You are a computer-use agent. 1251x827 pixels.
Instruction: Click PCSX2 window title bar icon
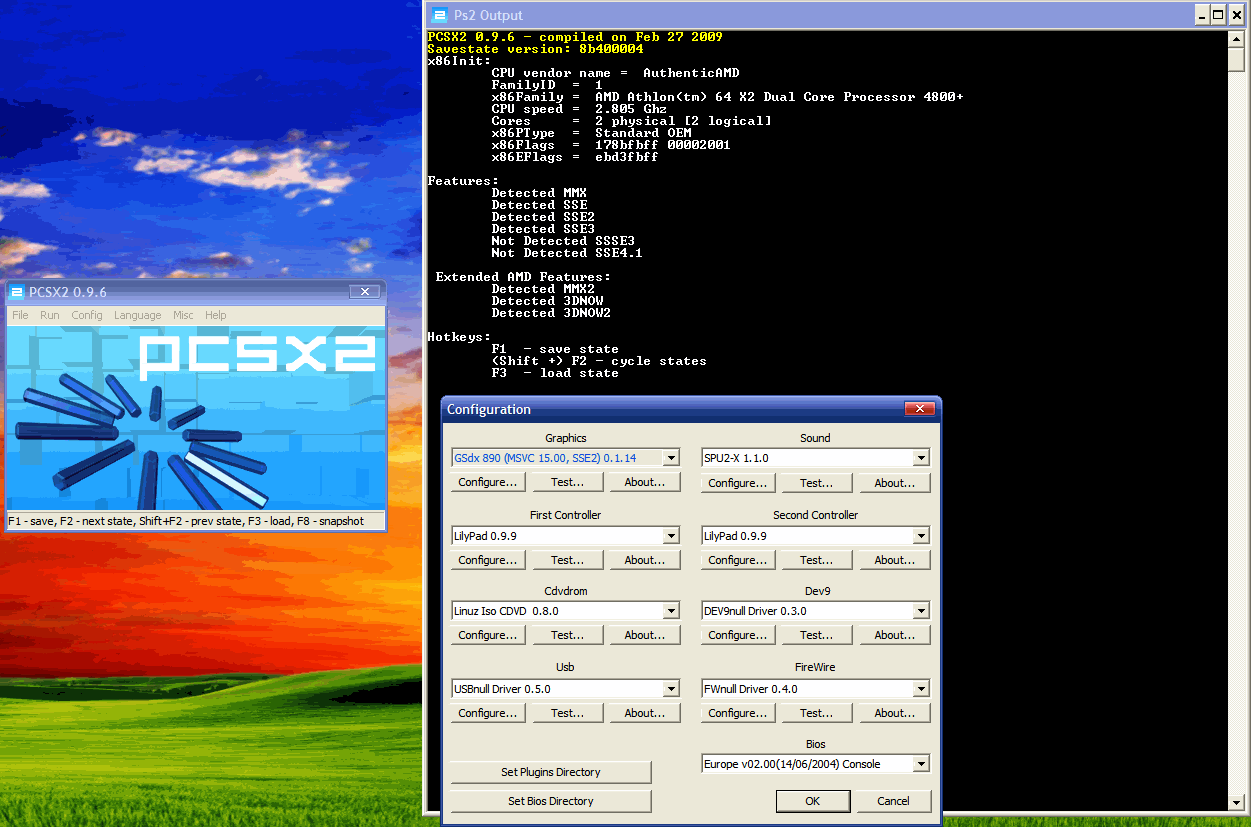click(x=17, y=292)
